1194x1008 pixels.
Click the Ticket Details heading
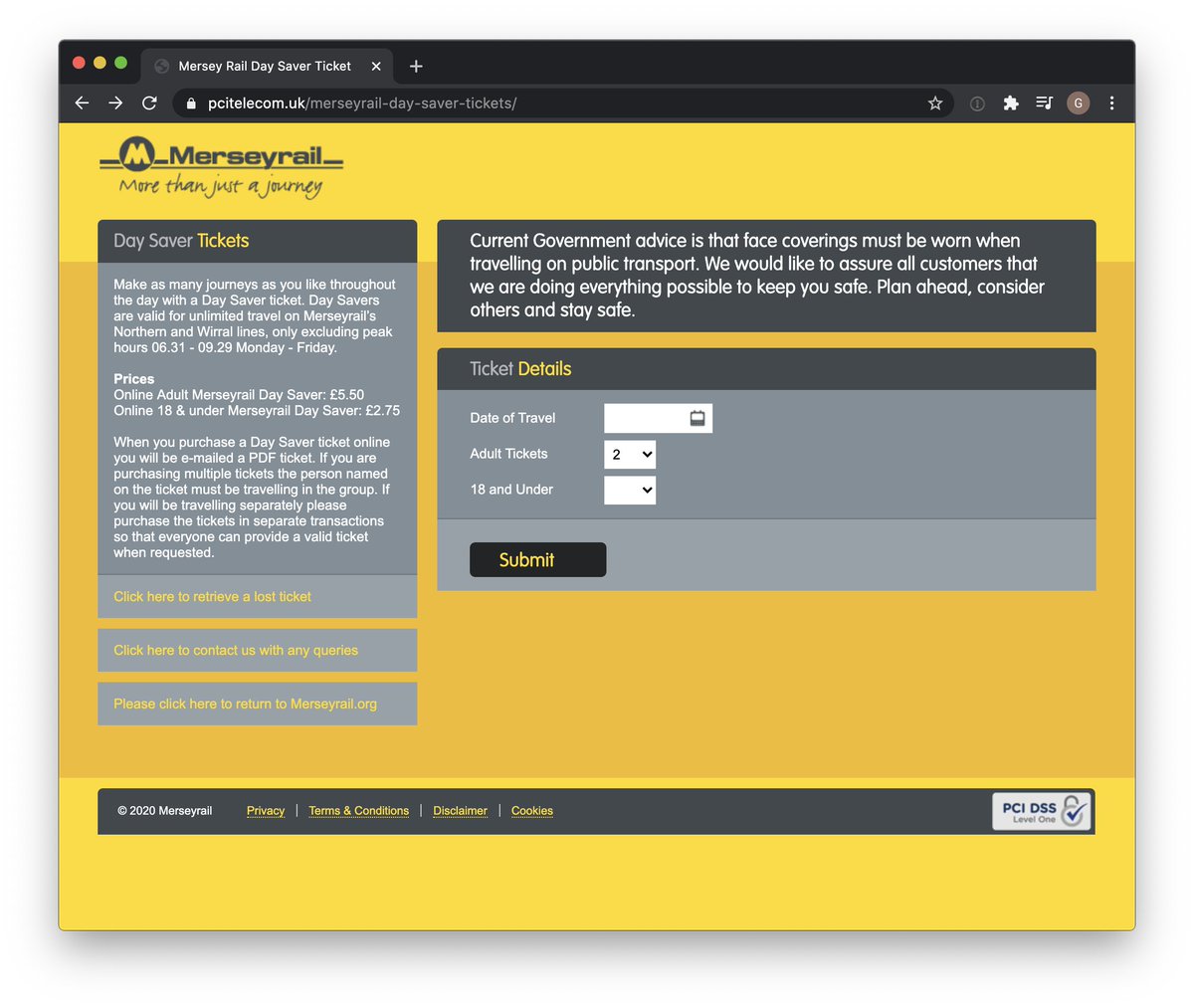point(520,369)
